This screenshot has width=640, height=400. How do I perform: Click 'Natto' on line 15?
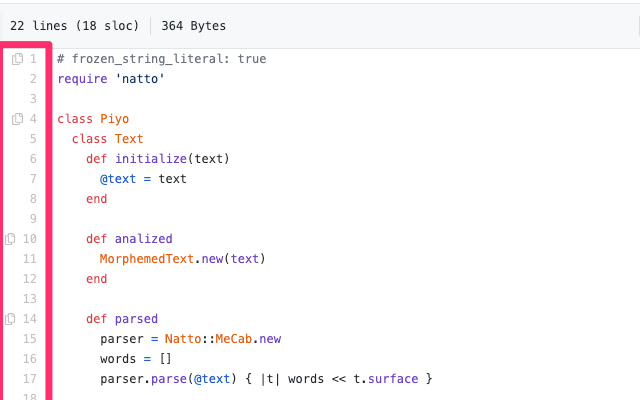click(x=183, y=339)
